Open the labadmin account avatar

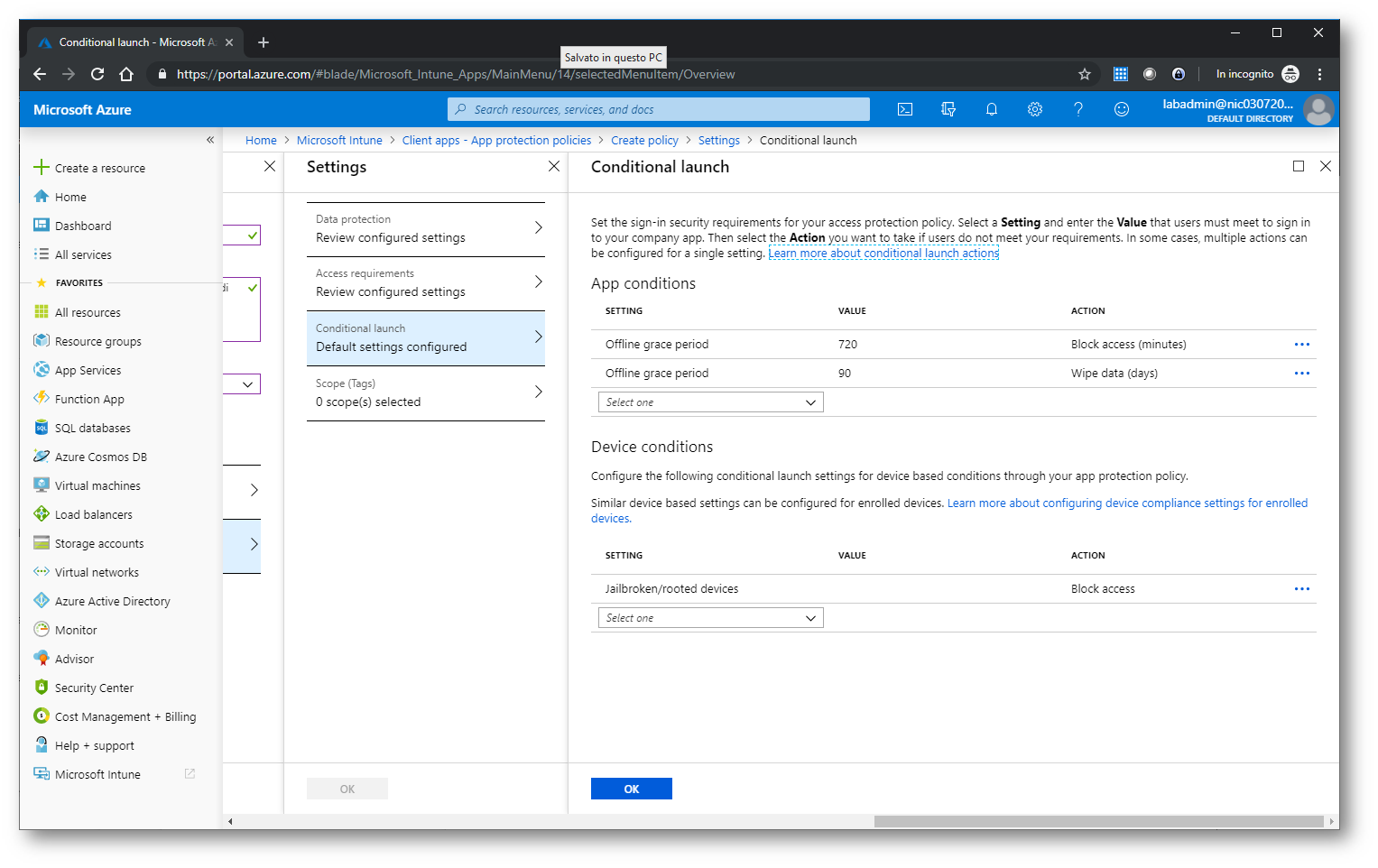click(1318, 110)
